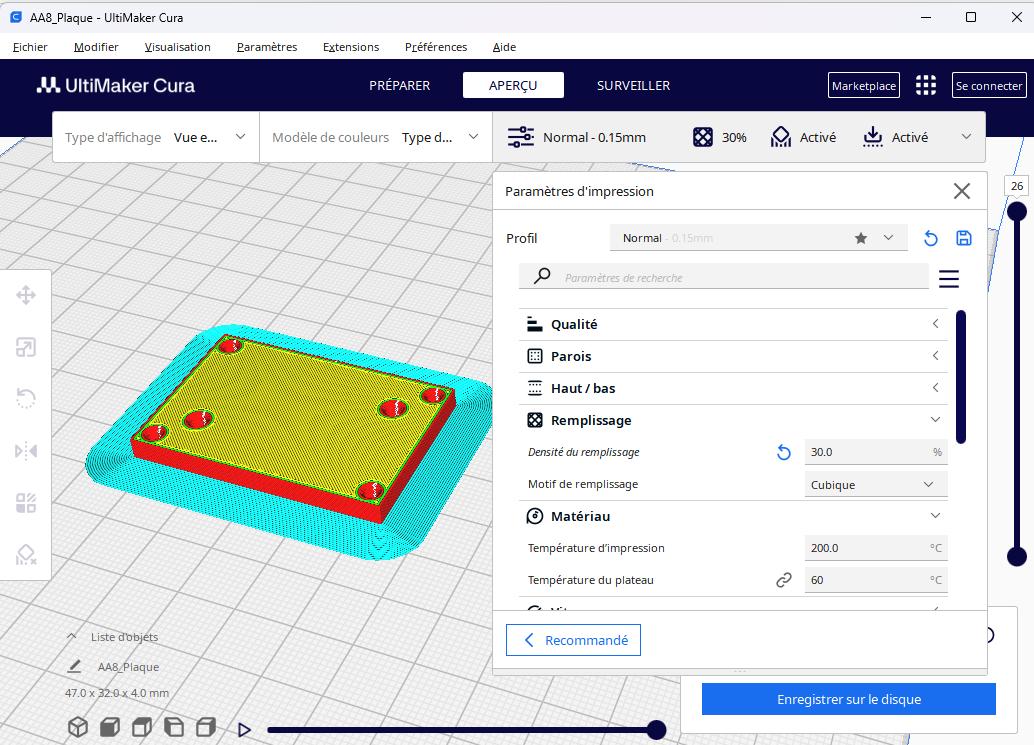Click the link icon beside bed temperature
The height and width of the screenshot is (745, 1034).
[x=784, y=580]
